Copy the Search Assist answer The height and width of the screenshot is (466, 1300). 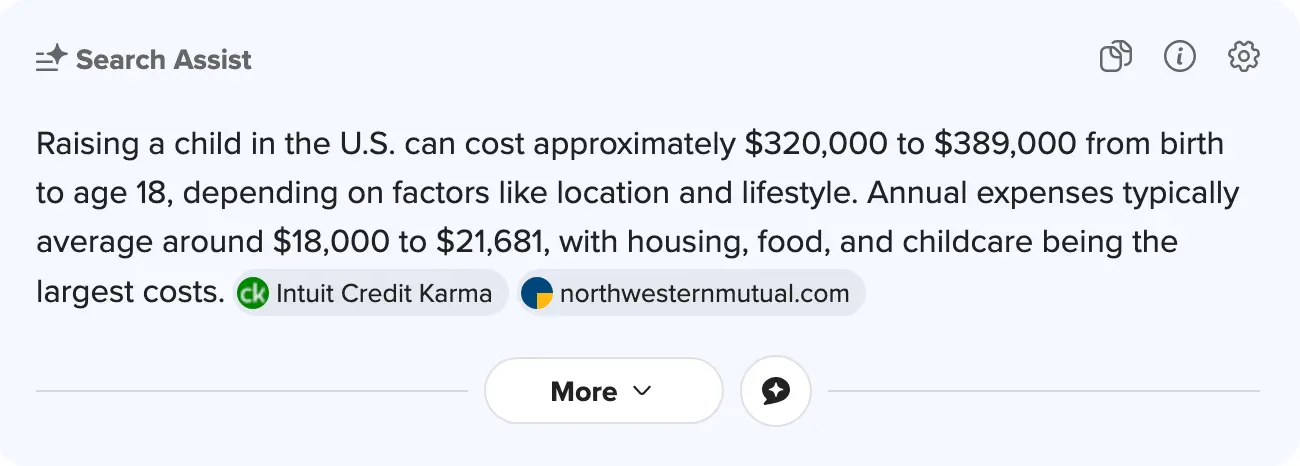coord(1115,57)
